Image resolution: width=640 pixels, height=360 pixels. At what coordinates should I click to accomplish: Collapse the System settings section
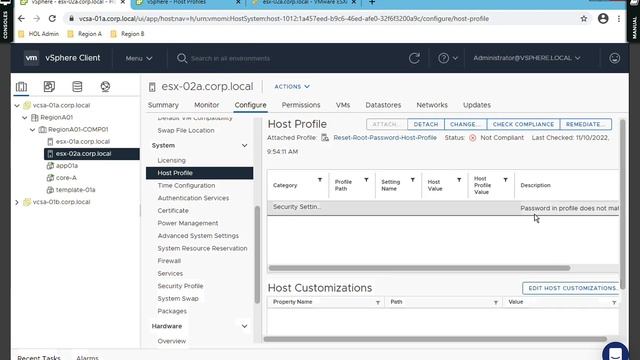point(244,146)
